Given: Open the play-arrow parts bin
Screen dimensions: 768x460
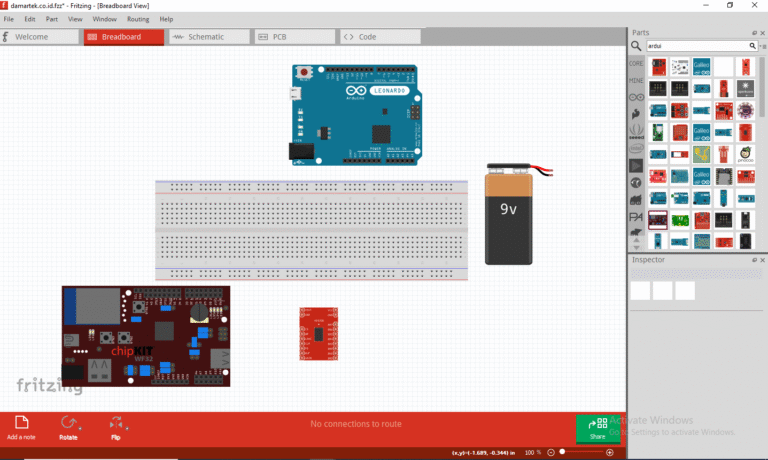Looking at the screenshot, I should 636,166.
